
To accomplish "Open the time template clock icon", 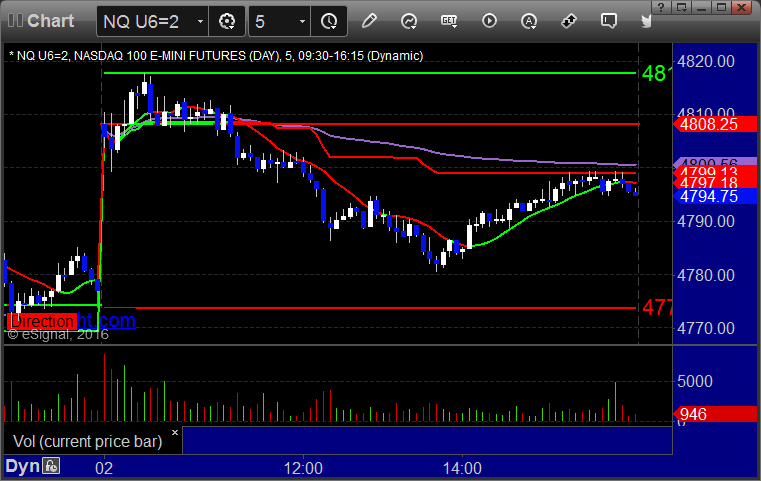I will [x=329, y=21].
